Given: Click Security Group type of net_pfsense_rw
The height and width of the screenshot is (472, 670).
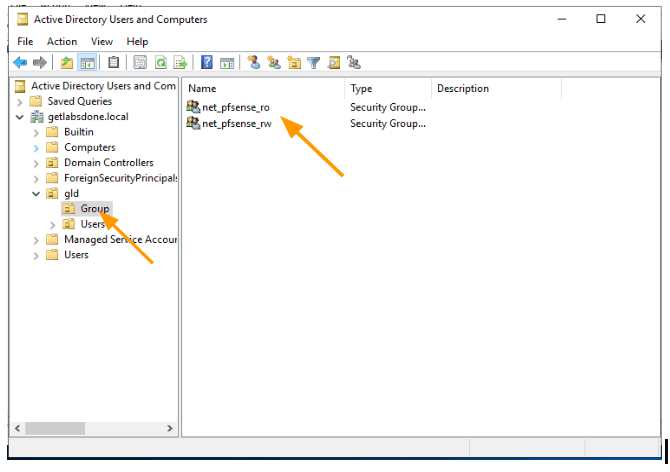Looking at the screenshot, I should click(388, 123).
